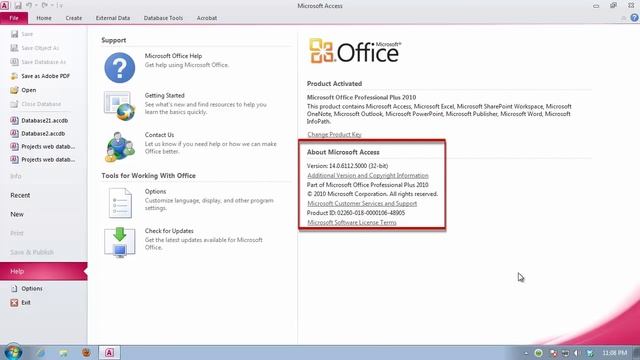Click the clock showing 11:08 PM
This screenshot has height=360, width=640.
pos(615,353)
